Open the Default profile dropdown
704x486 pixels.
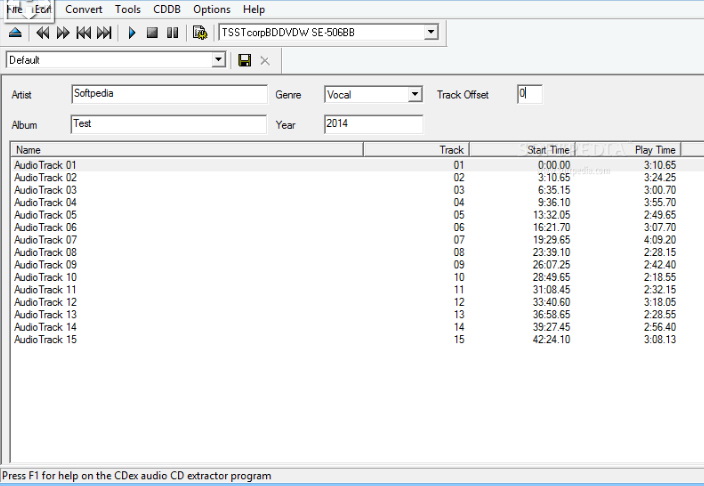tap(220, 60)
